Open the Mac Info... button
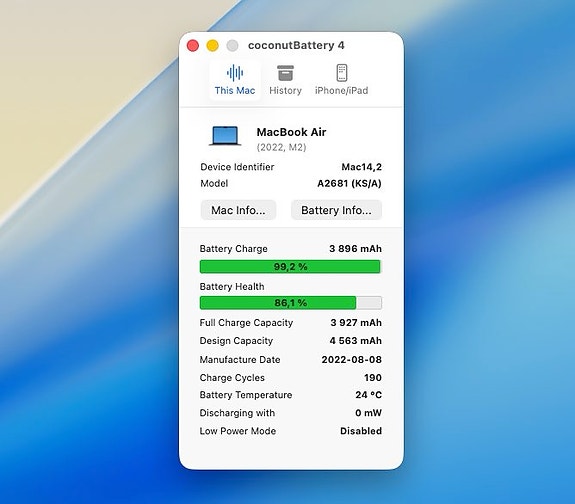 tap(238, 210)
